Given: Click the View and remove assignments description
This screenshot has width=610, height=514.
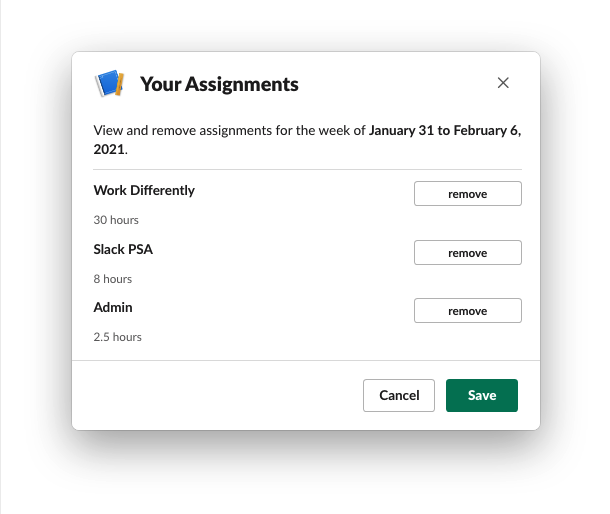Looking at the screenshot, I should [230, 130].
